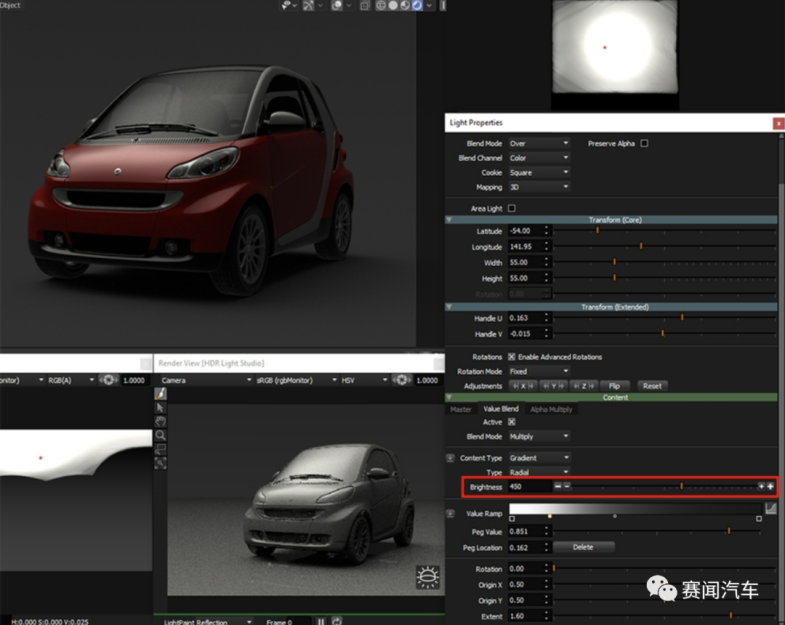Select the arrow pointer tool in Render View
The height and width of the screenshot is (625, 785).
pos(161,408)
